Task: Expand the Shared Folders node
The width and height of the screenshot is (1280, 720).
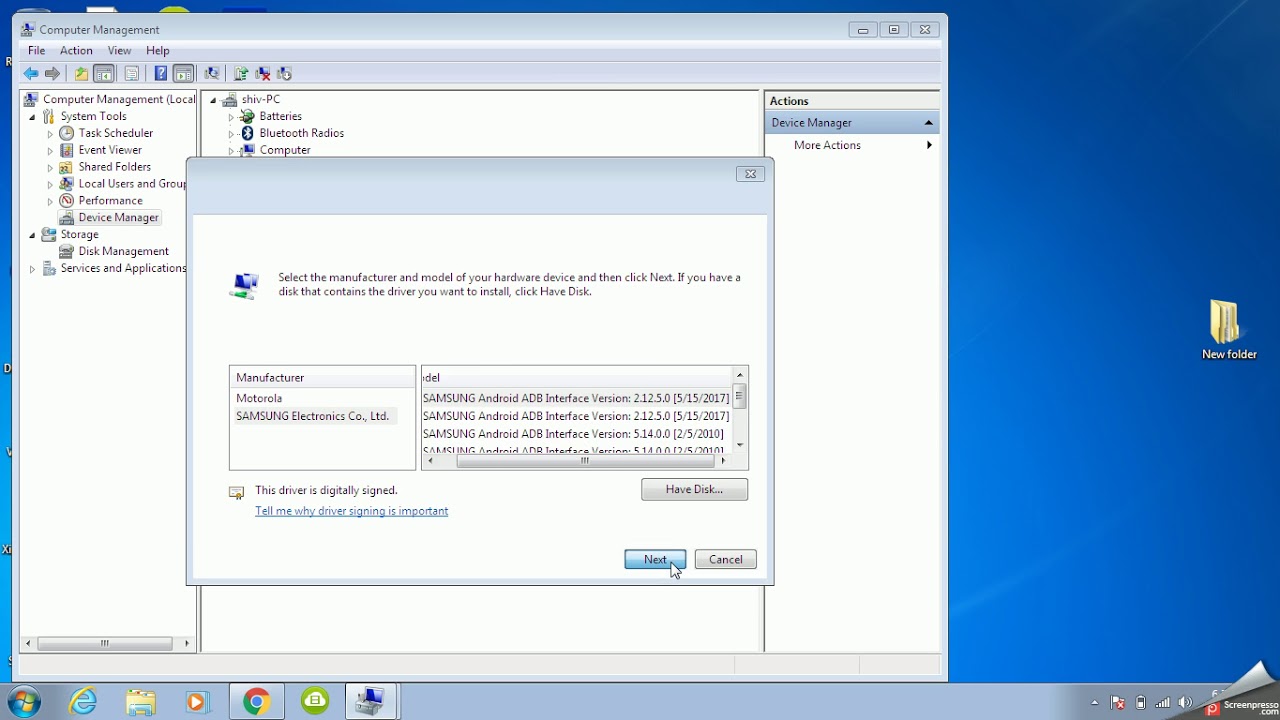Action: point(50,168)
